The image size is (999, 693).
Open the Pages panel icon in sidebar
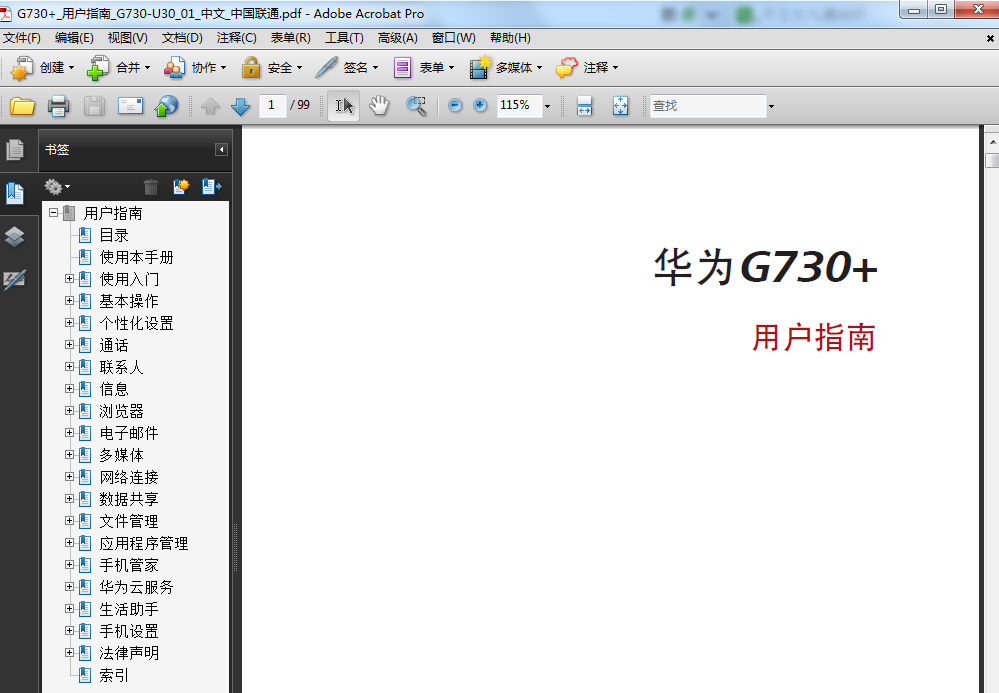(15, 150)
